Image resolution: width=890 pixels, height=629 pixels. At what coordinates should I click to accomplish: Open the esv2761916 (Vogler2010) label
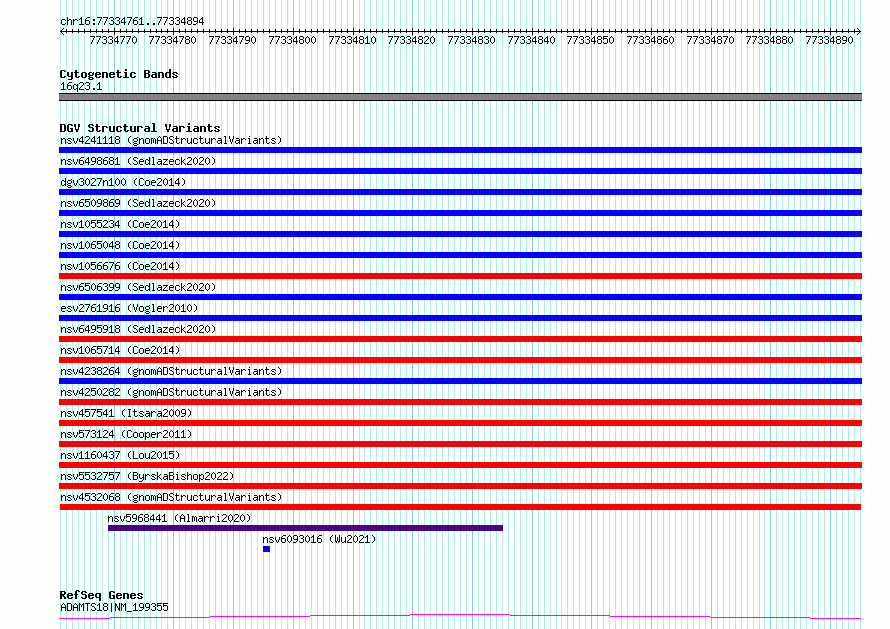coord(129,308)
